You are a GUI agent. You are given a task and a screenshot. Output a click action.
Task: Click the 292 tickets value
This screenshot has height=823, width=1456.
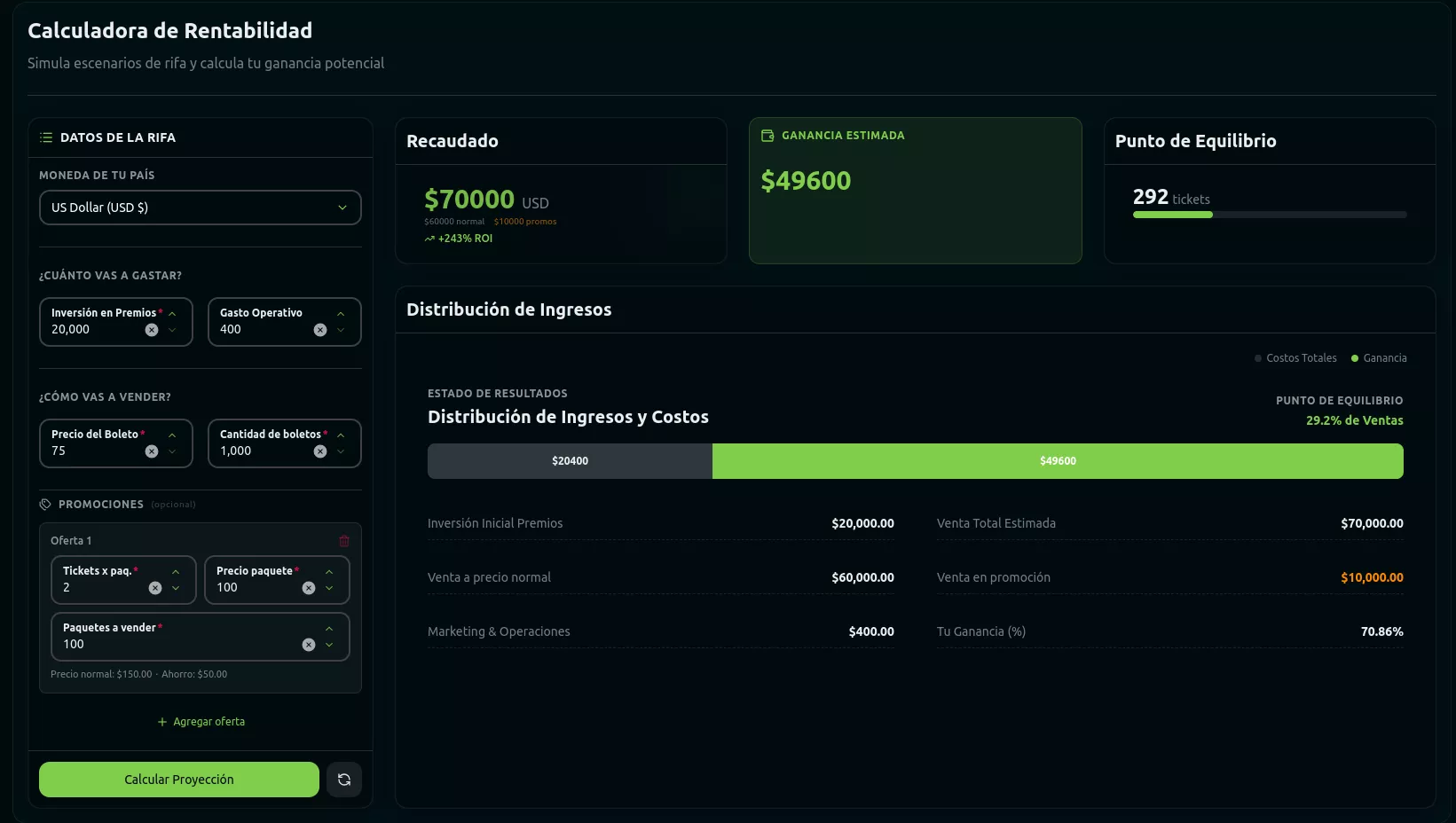click(x=1171, y=197)
